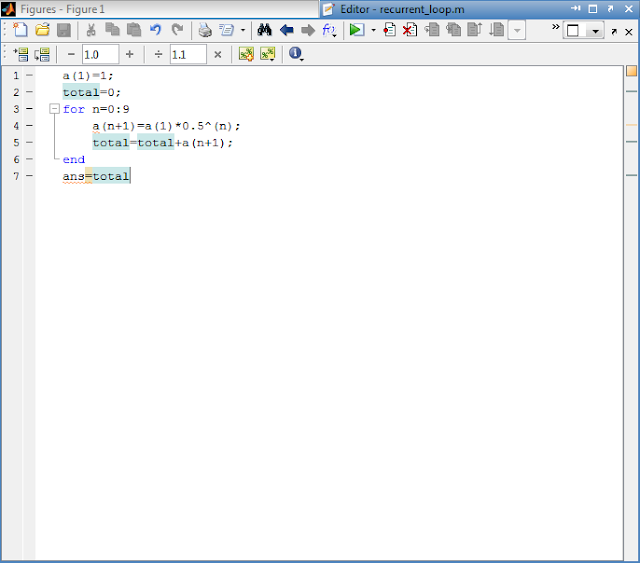Redo the last undone edit
Screen dimensions: 640x563
177,30
